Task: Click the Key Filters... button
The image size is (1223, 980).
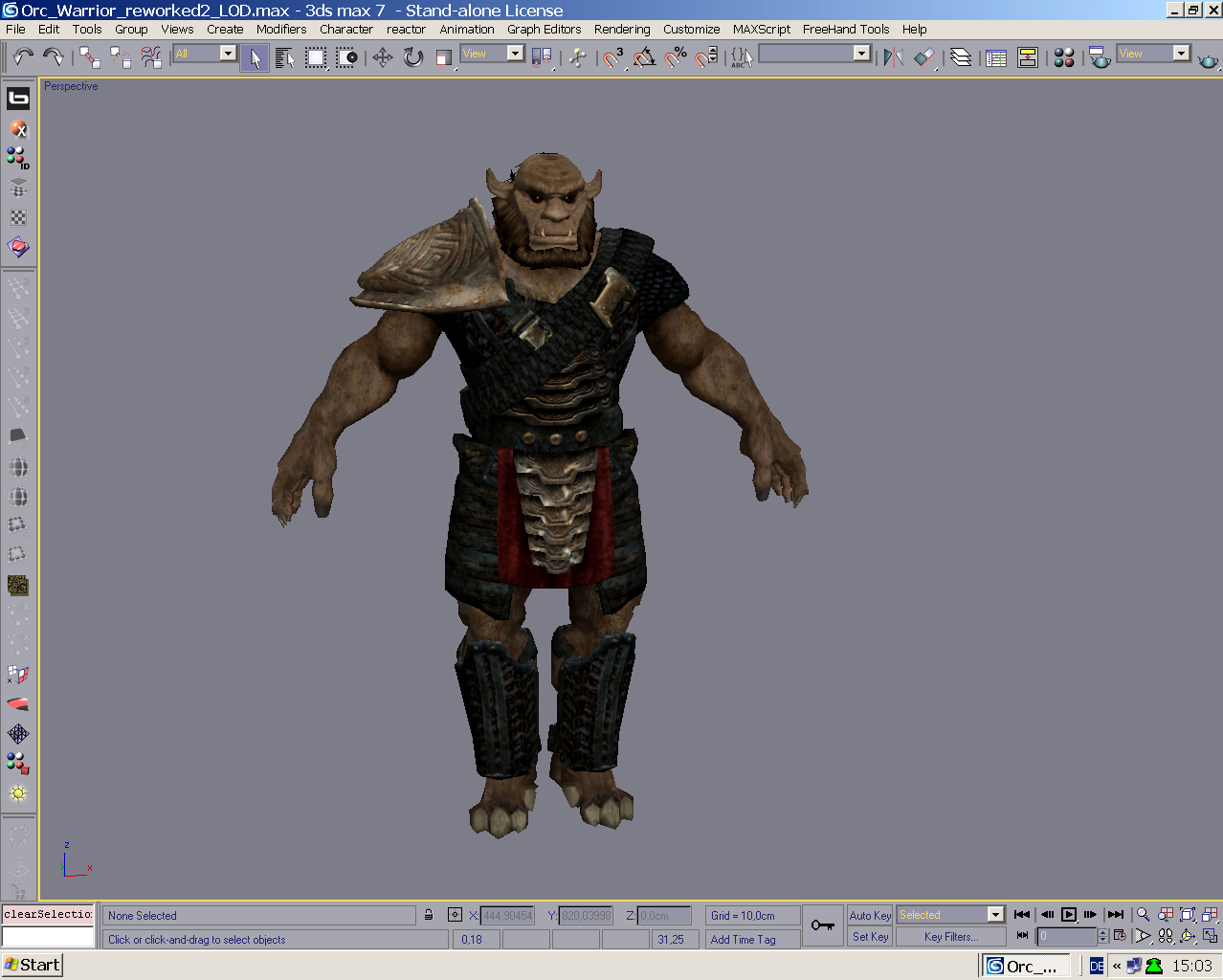Action: point(950,937)
